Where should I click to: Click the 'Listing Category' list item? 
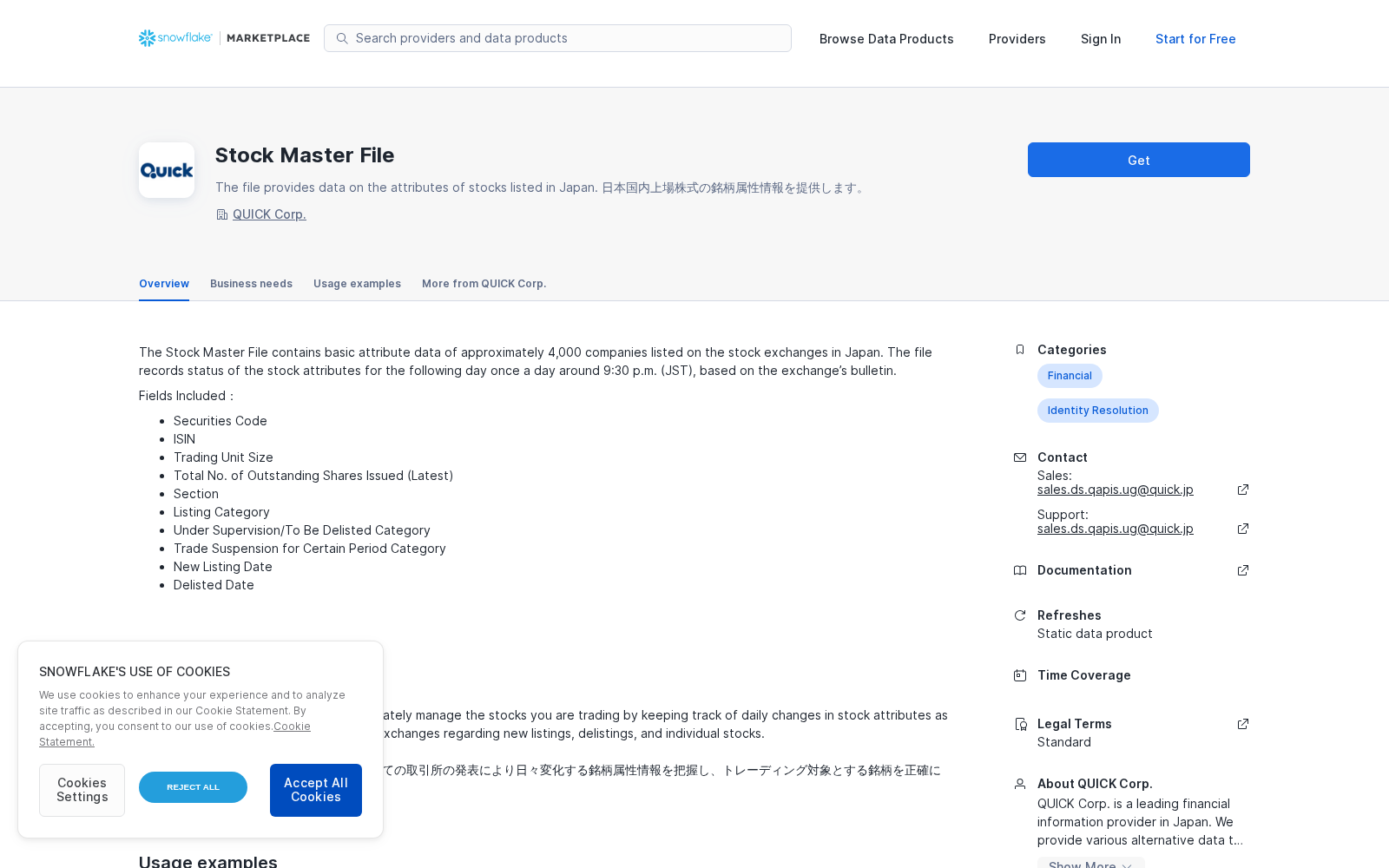(x=221, y=512)
